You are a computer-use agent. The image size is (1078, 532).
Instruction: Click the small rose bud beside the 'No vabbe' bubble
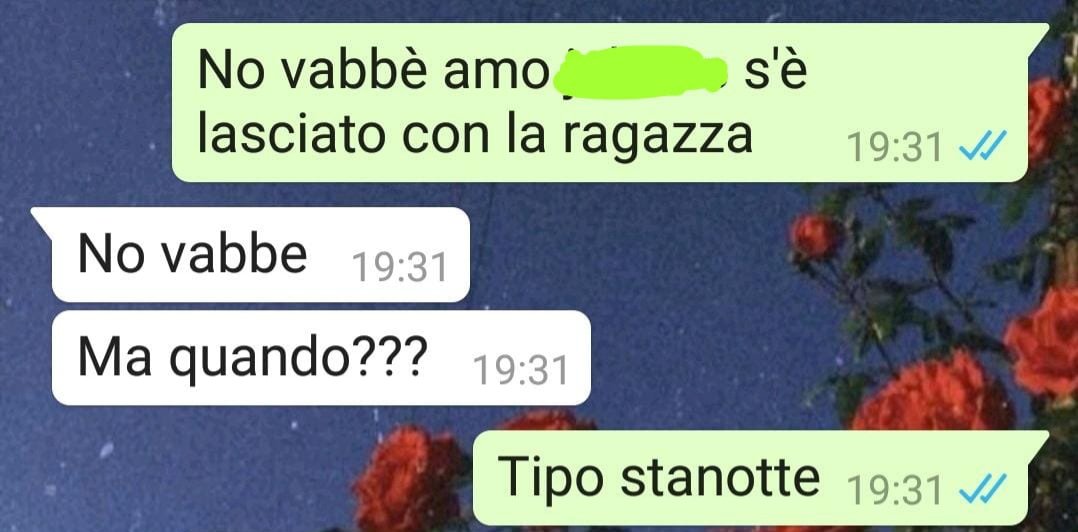point(815,236)
